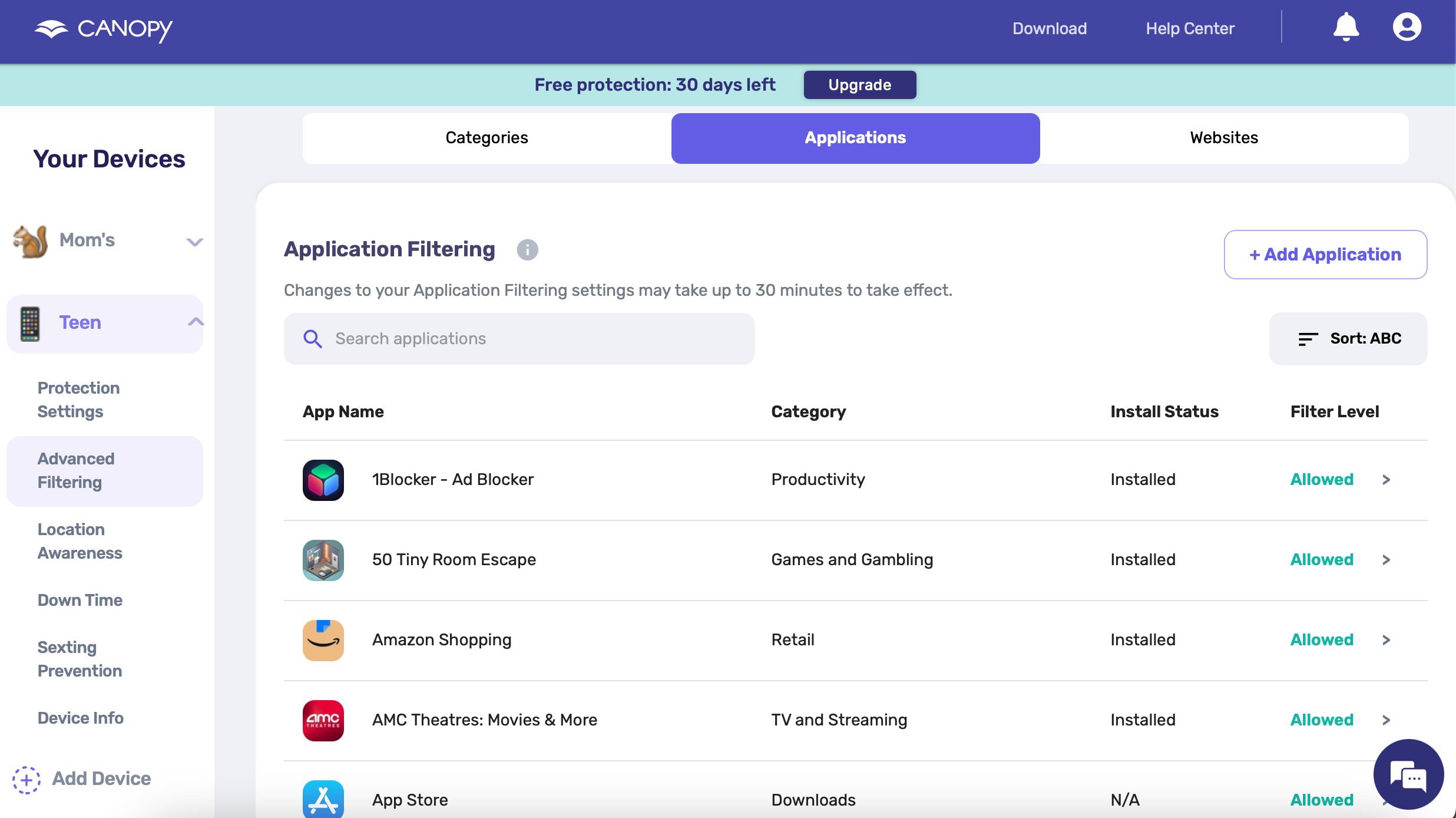Click the Upgrade button
This screenshot has height=818, width=1456.
tap(859, 85)
